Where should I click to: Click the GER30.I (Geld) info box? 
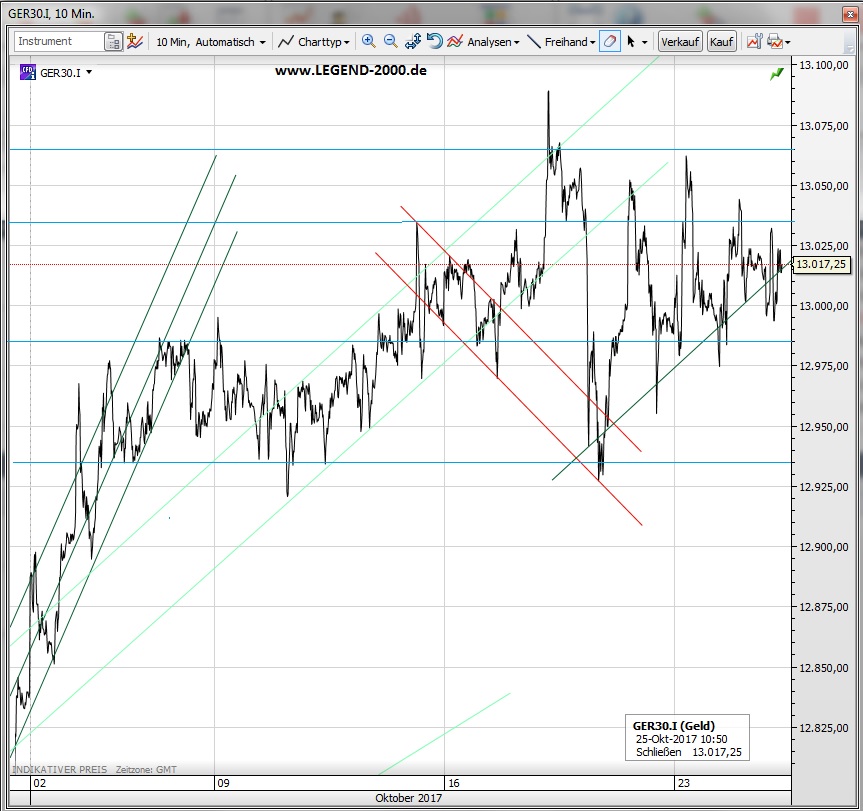coord(687,738)
